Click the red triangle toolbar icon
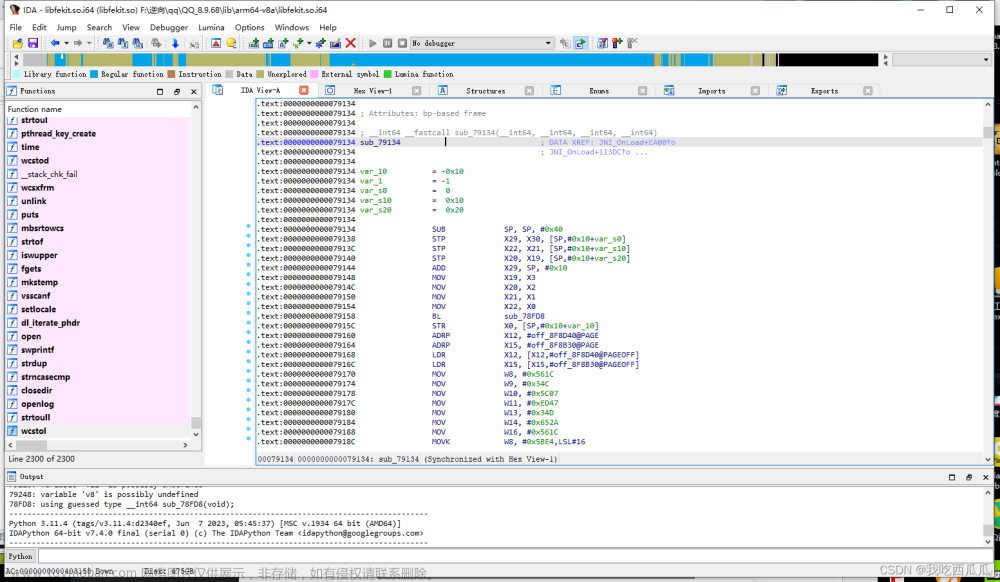 coord(216,43)
